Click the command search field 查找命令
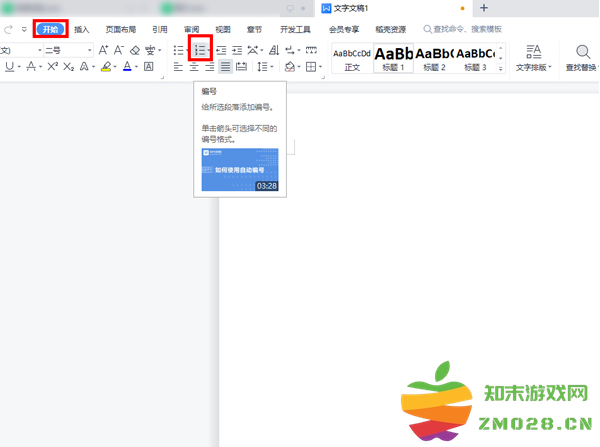The height and width of the screenshot is (447, 600). pos(463,29)
